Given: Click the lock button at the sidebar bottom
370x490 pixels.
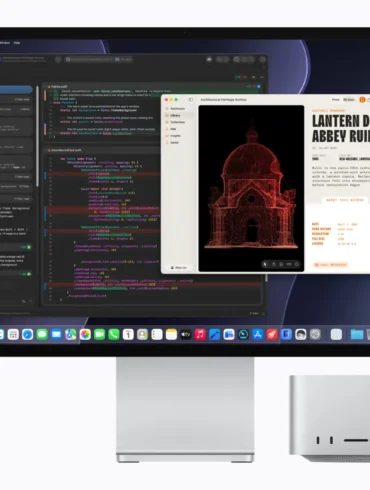Looking at the screenshot, I should tap(179, 268).
